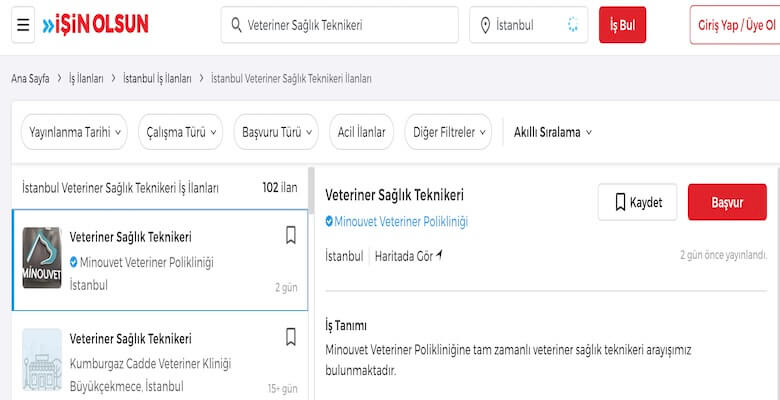Click Giriş Yap / Üye Ol button

737,25
